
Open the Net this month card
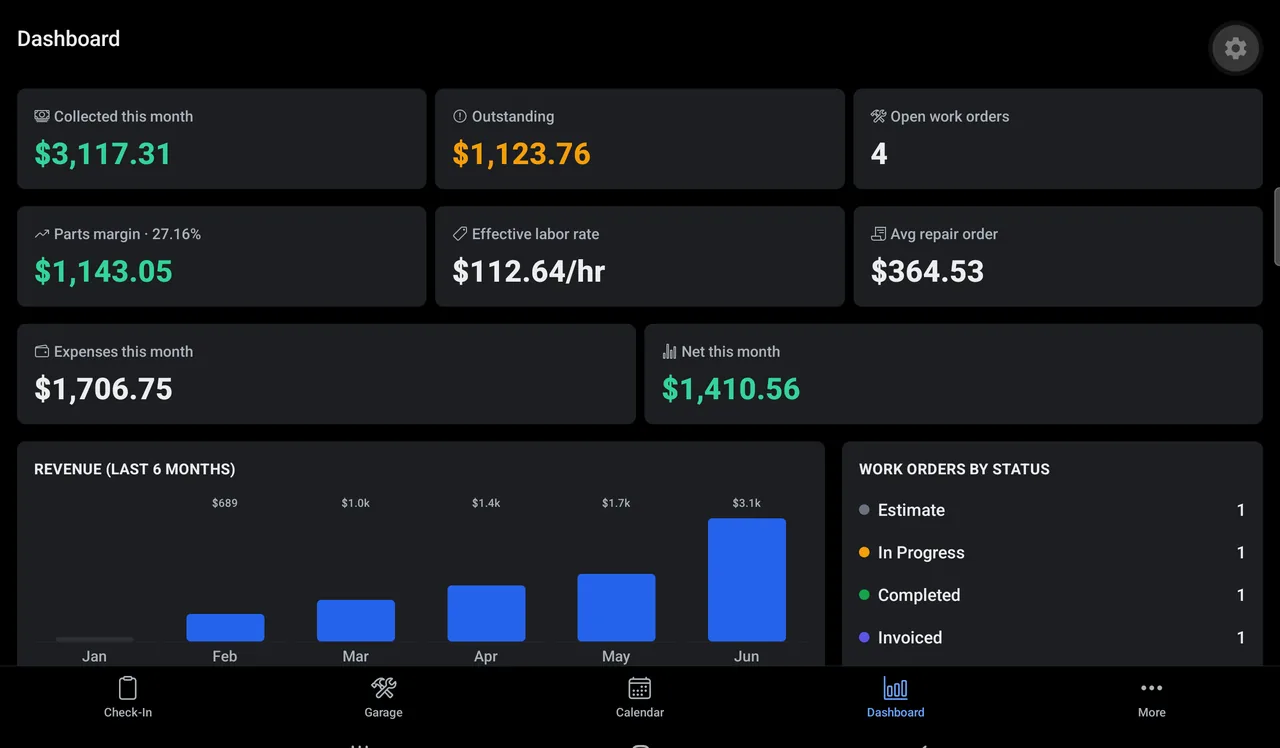[954, 374]
